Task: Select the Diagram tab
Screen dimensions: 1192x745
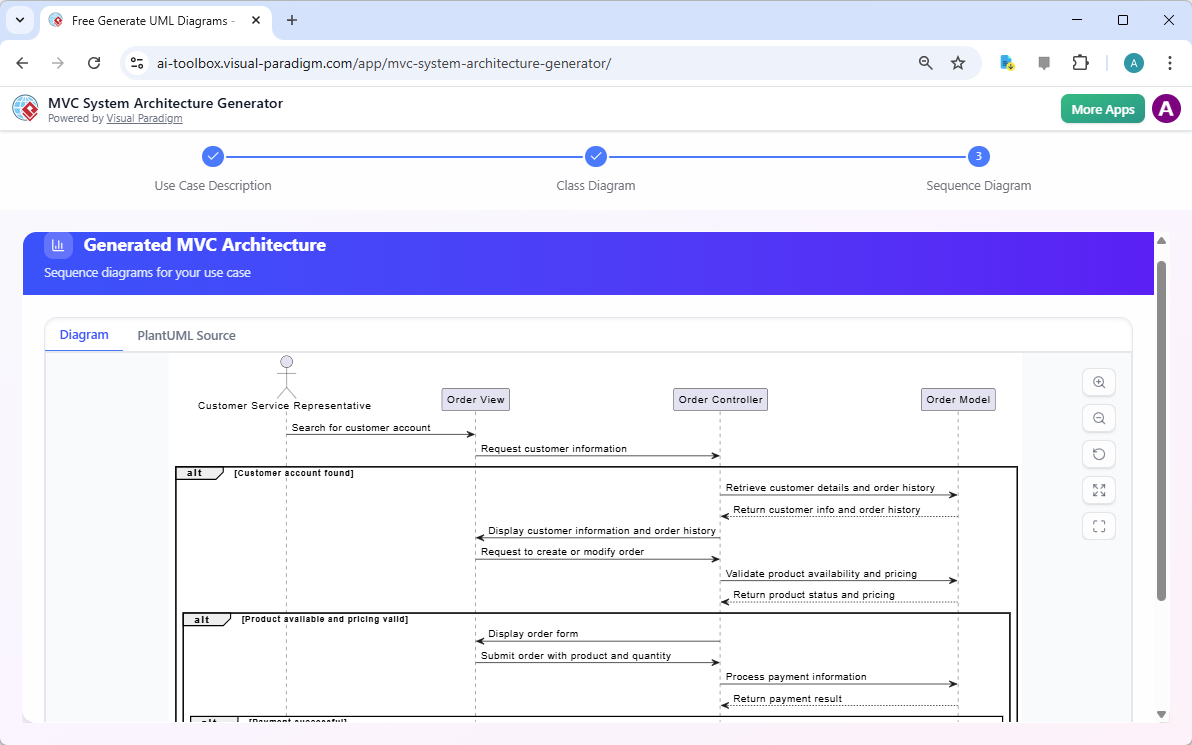Action: tap(84, 335)
